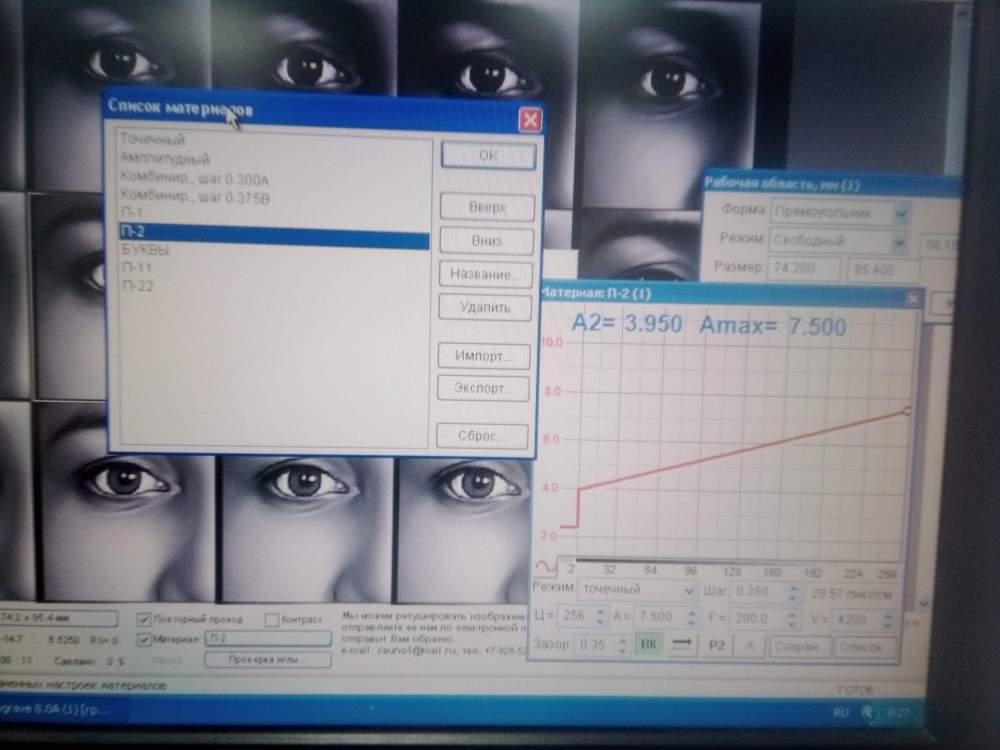Toggle the Материал checkbox
The image size is (1000, 750).
(x=143, y=639)
